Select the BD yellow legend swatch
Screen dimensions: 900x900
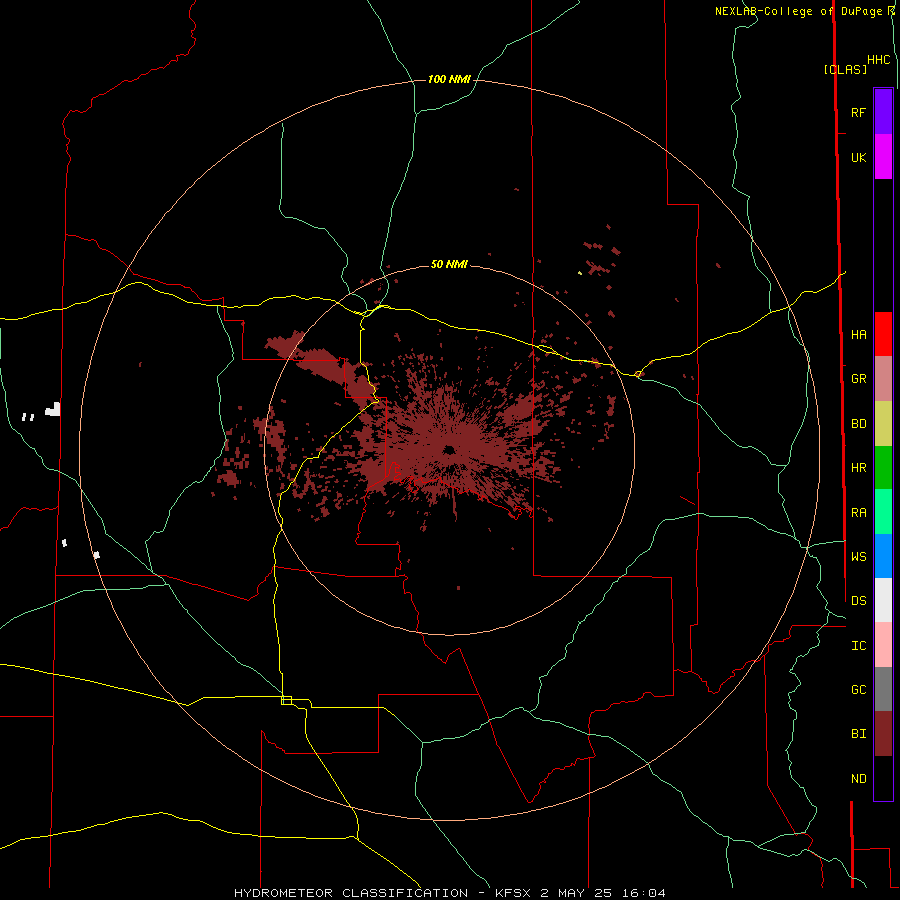[883, 424]
